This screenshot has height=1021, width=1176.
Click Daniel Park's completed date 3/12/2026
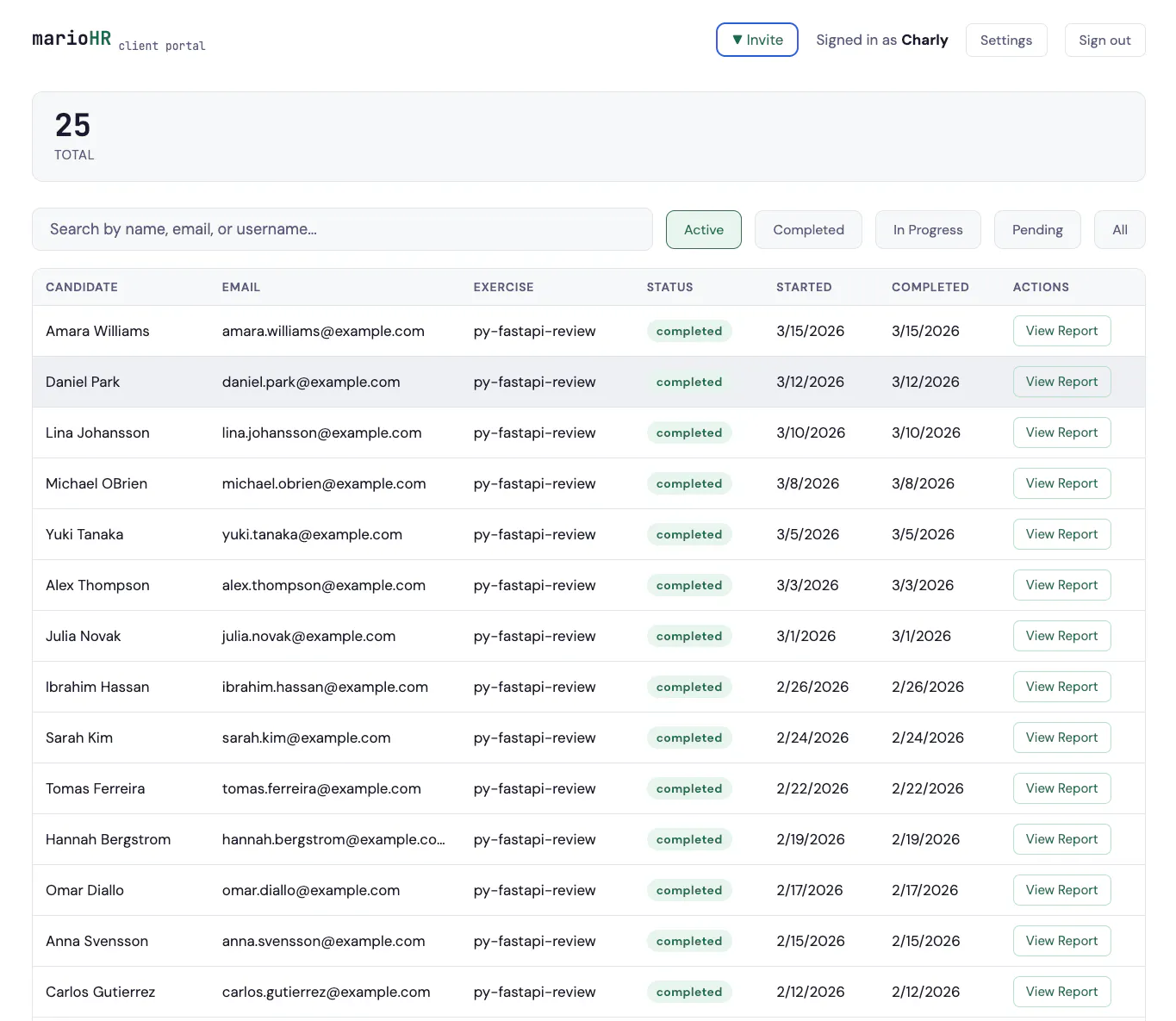point(925,382)
